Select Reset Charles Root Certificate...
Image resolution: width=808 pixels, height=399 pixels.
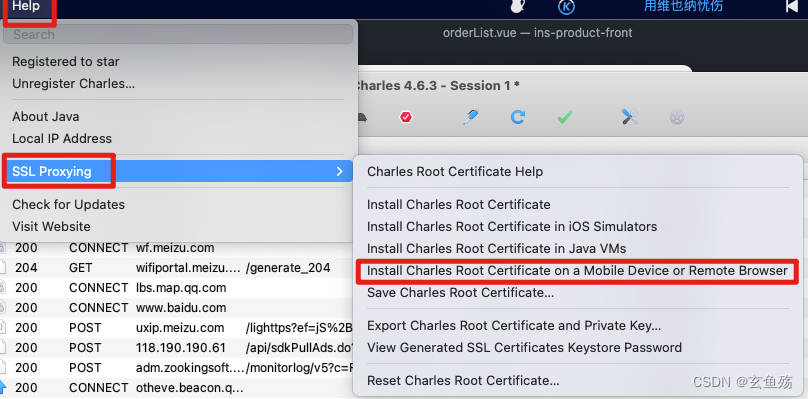pos(463,381)
